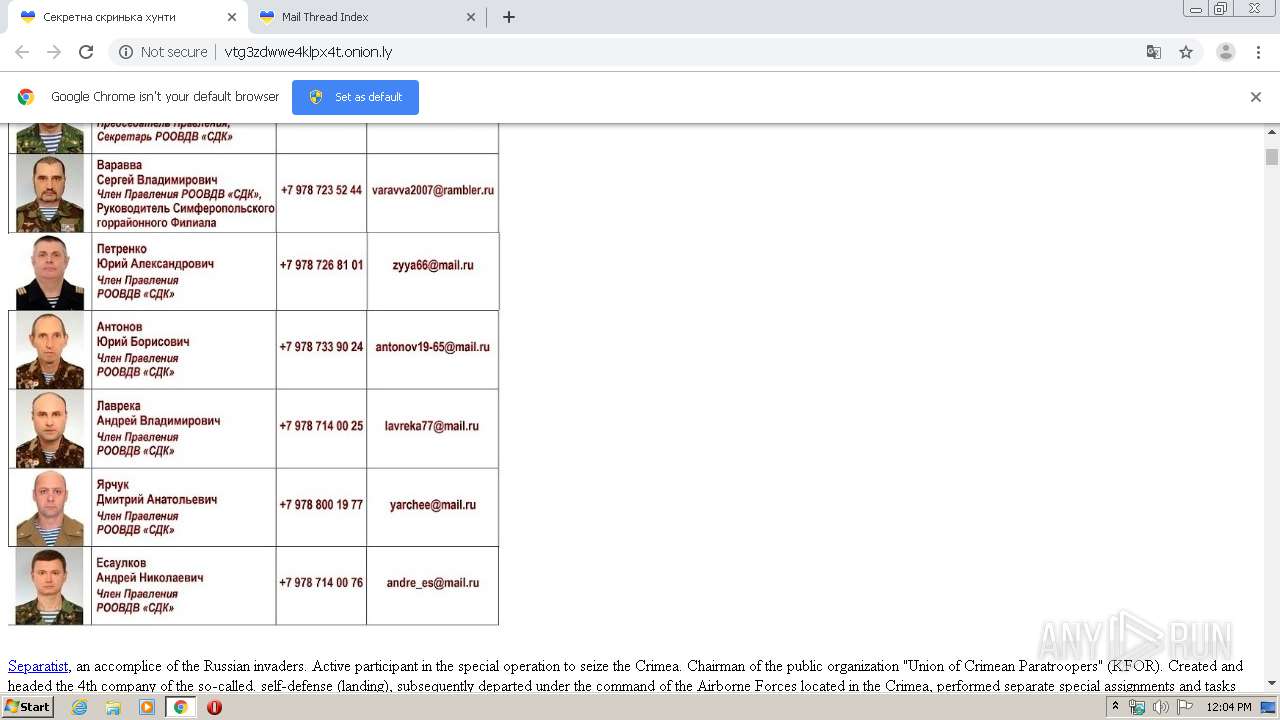Click photo of Ярчук Дмитрий Анатольевич
Image resolution: width=1280 pixels, height=720 pixels.
click(50, 508)
